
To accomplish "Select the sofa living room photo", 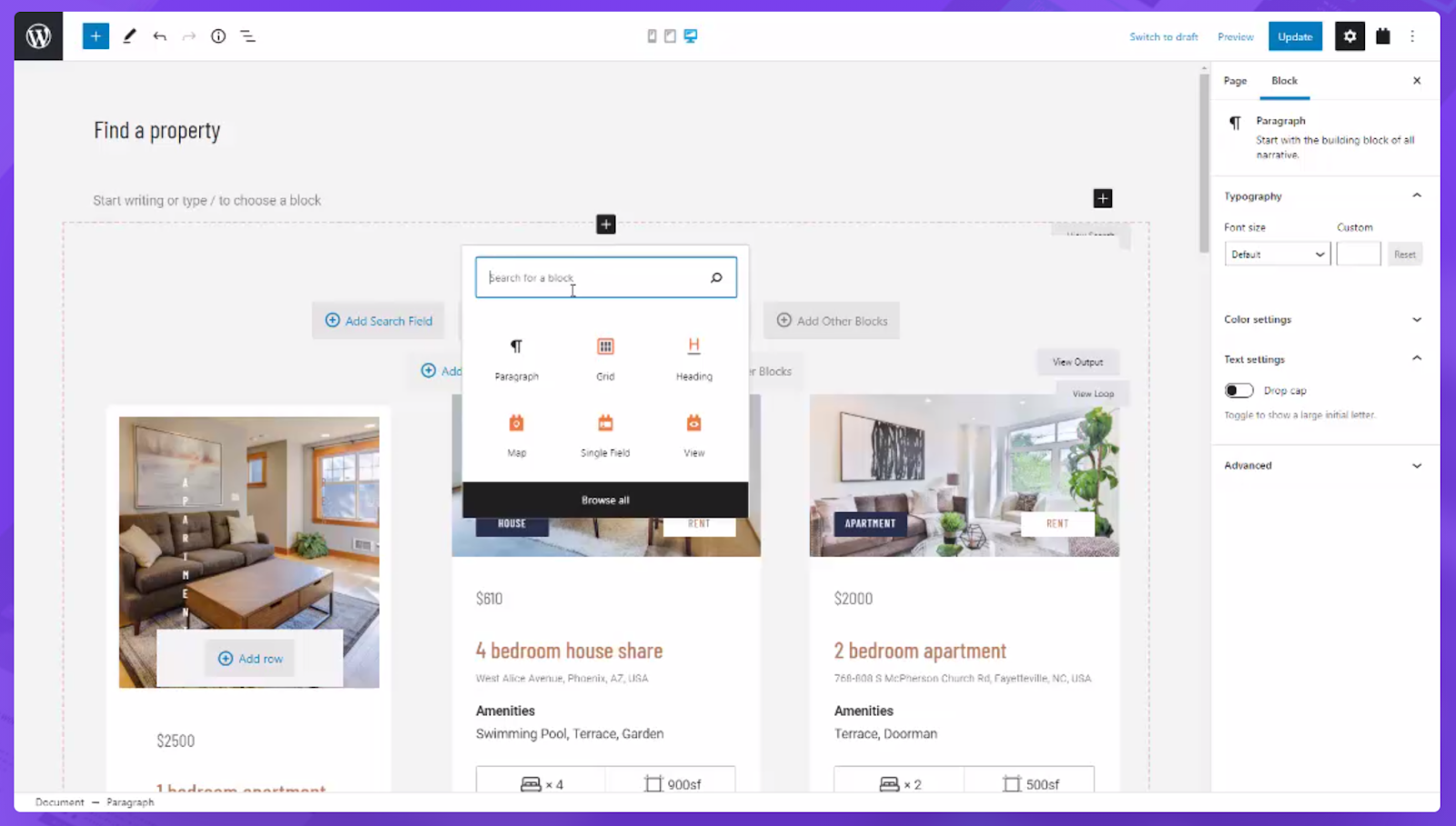I will coord(249,552).
